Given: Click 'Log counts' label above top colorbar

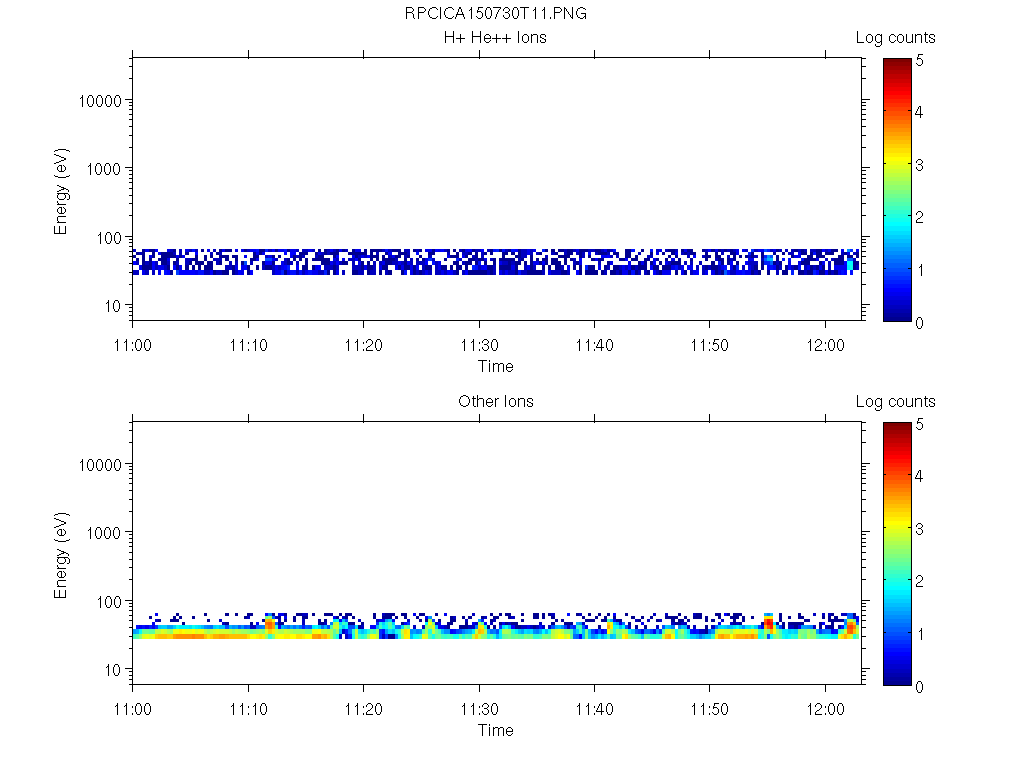Looking at the screenshot, I should (x=895, y=38).
